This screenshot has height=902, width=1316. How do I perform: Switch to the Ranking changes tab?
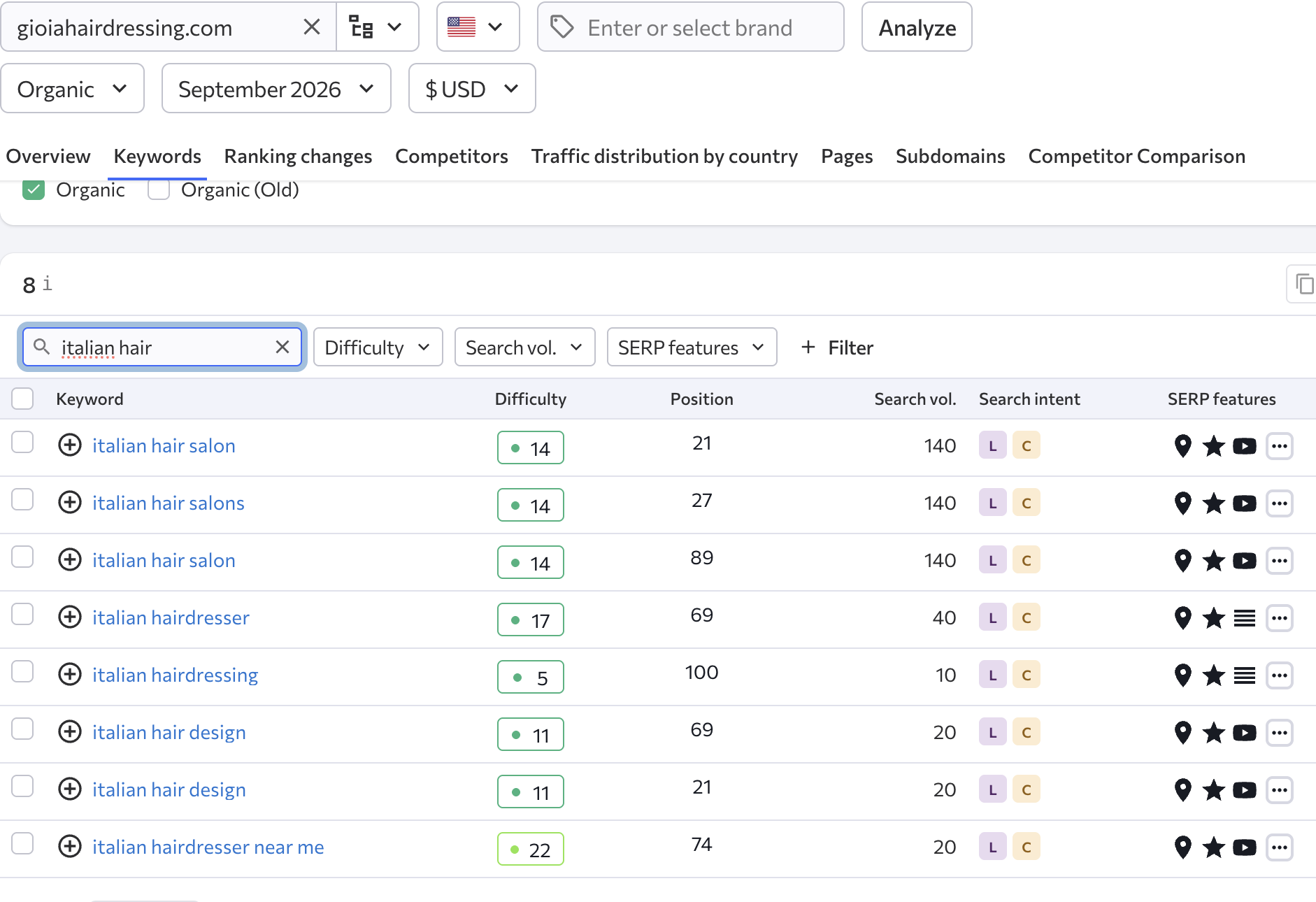pos(298,156)
